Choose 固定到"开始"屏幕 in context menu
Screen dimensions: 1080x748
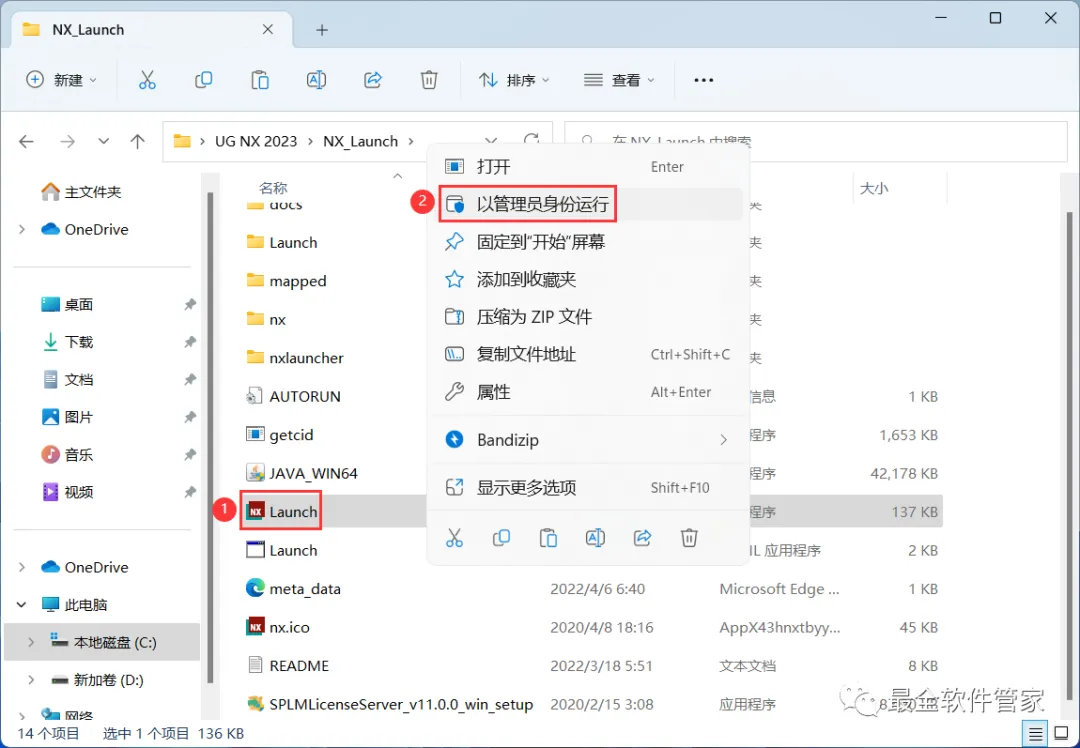tap(588, 242)
